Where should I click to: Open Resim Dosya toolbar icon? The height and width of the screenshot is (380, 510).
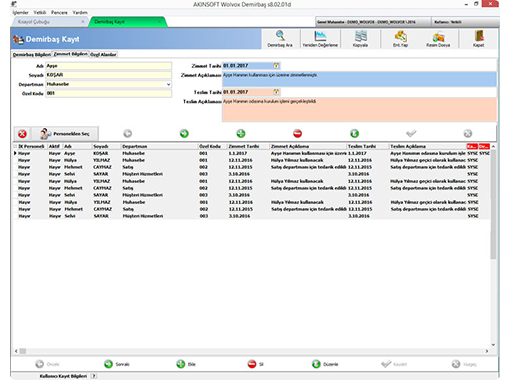438,39
